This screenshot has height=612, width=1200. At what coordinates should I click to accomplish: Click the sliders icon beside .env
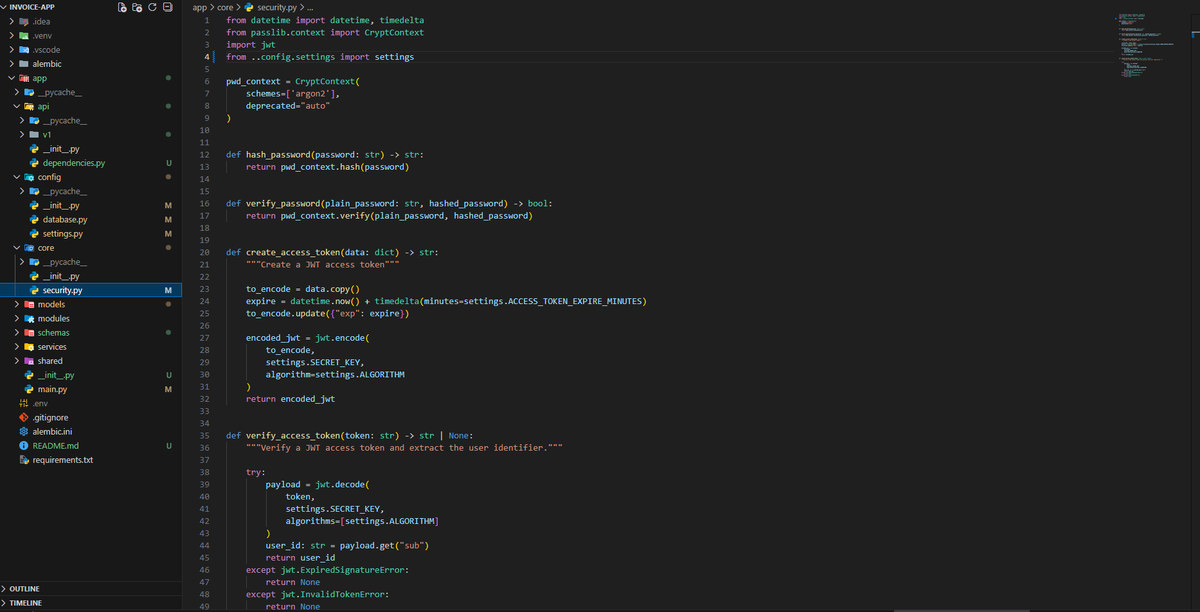25,403
